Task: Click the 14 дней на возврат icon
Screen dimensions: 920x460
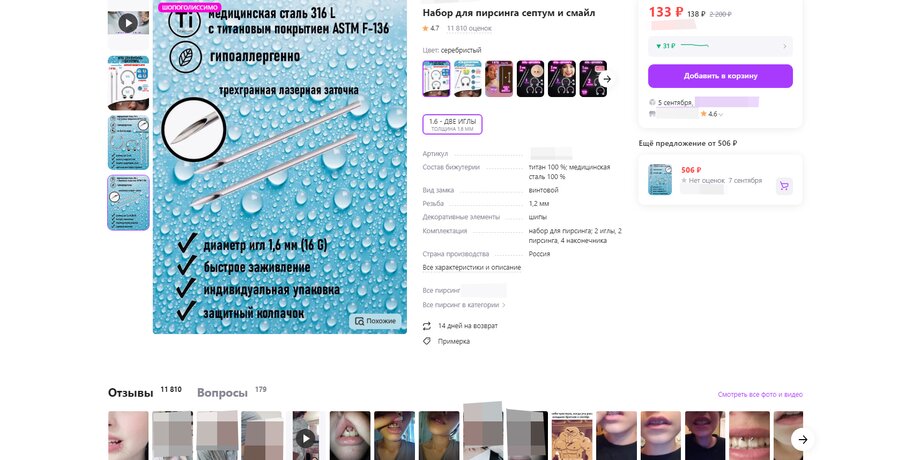Action: (x=427, y=326)
